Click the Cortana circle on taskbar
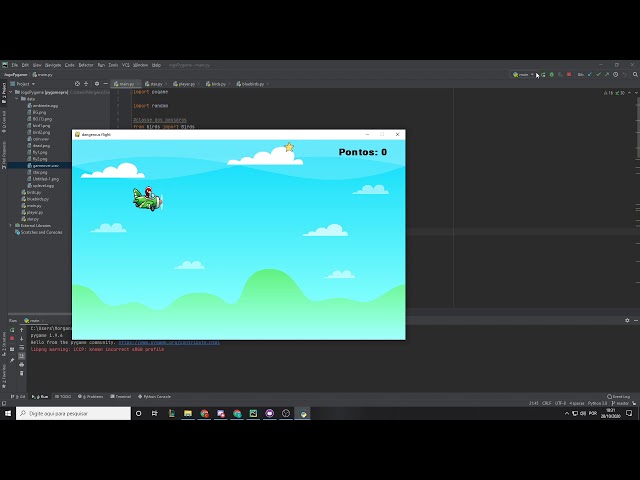640x480 pixels. coord(138,413)
